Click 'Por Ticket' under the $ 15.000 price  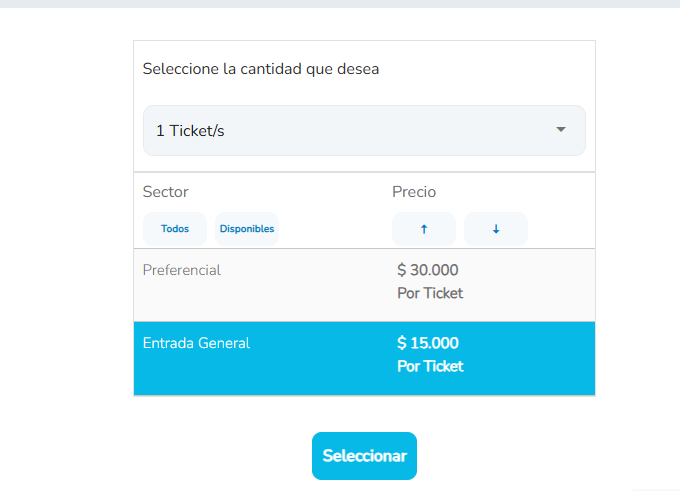click(430, 366)
